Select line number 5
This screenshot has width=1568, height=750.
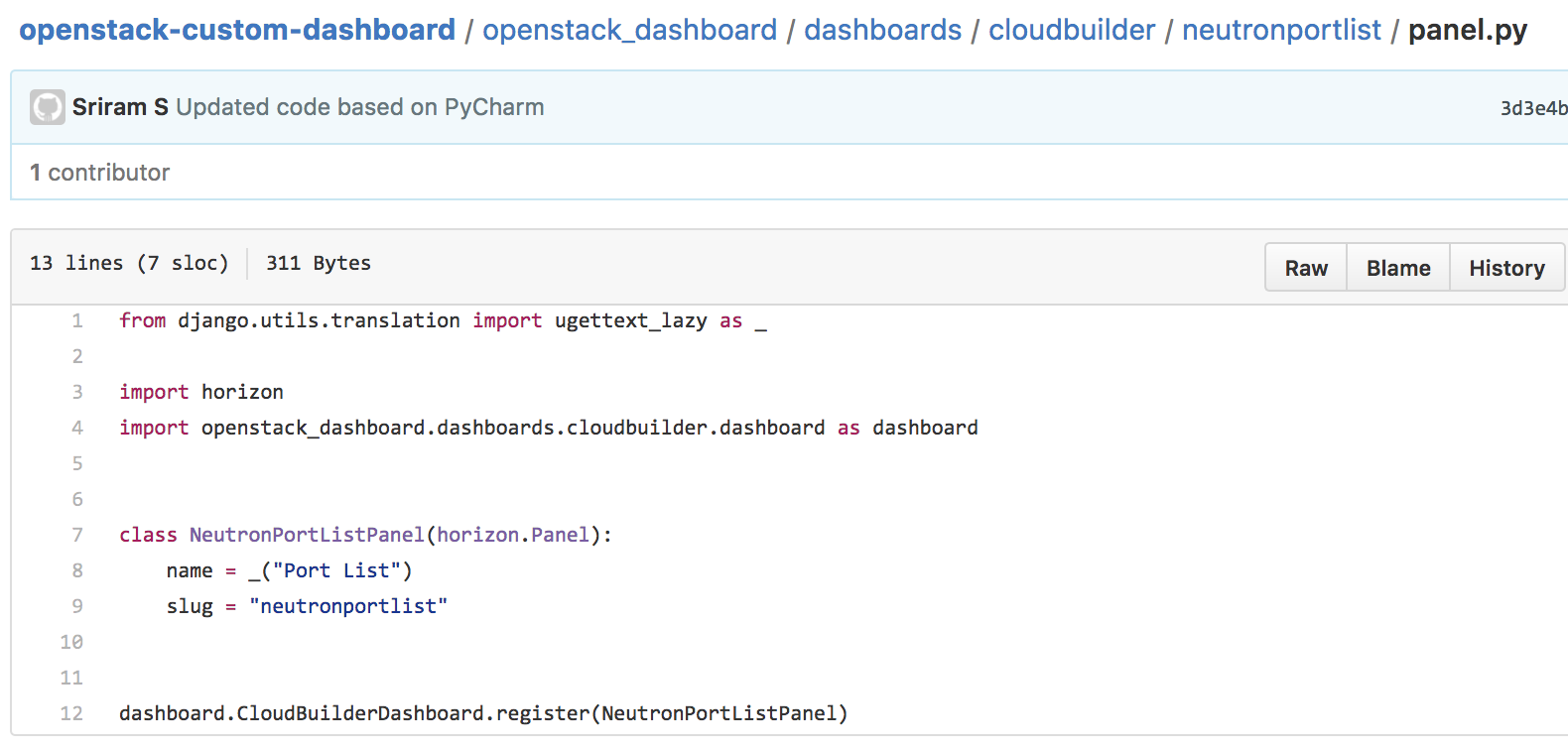77,463
